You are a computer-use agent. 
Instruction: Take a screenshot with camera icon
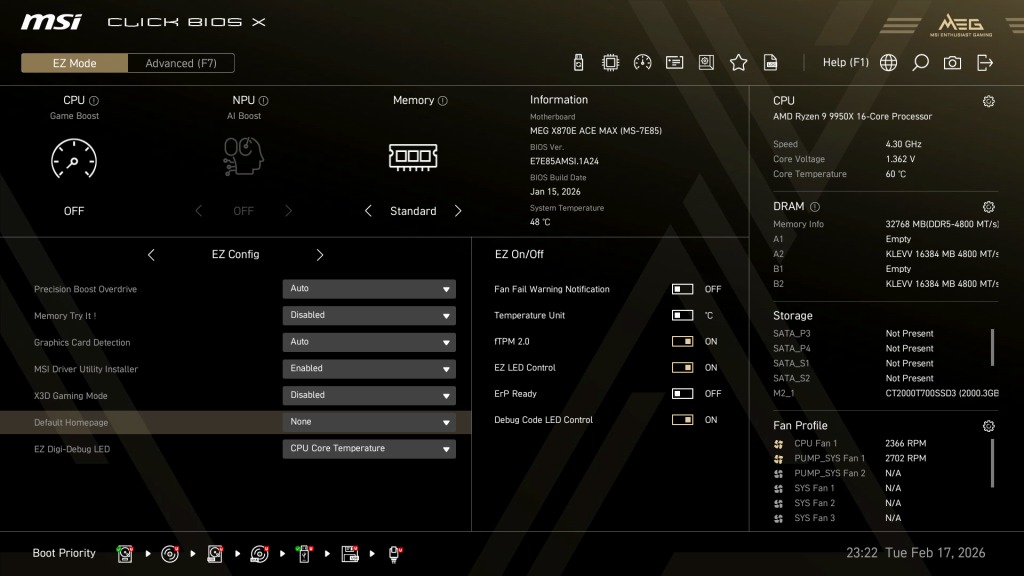tap(952, 63)
